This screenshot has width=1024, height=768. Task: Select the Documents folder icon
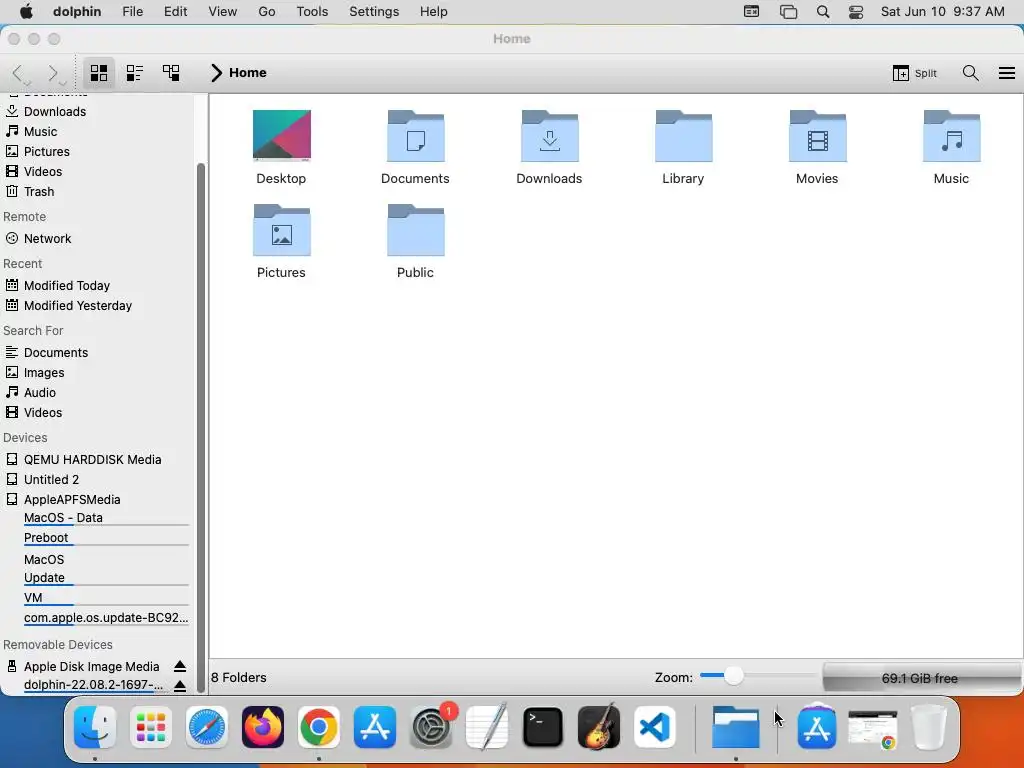pos(415,135)
